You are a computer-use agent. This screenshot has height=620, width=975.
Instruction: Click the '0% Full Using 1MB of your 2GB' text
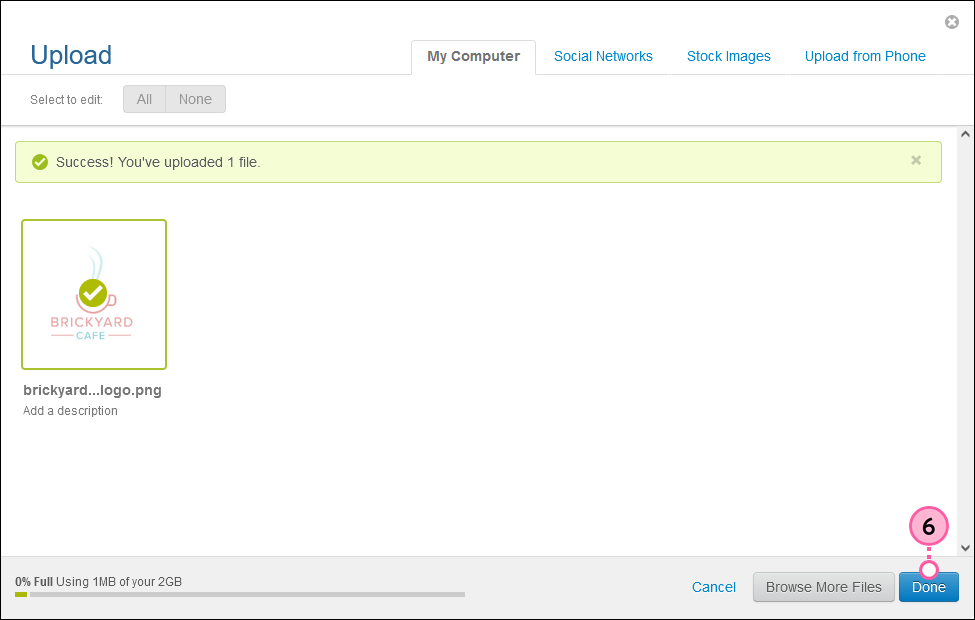[x=98, y=582]
